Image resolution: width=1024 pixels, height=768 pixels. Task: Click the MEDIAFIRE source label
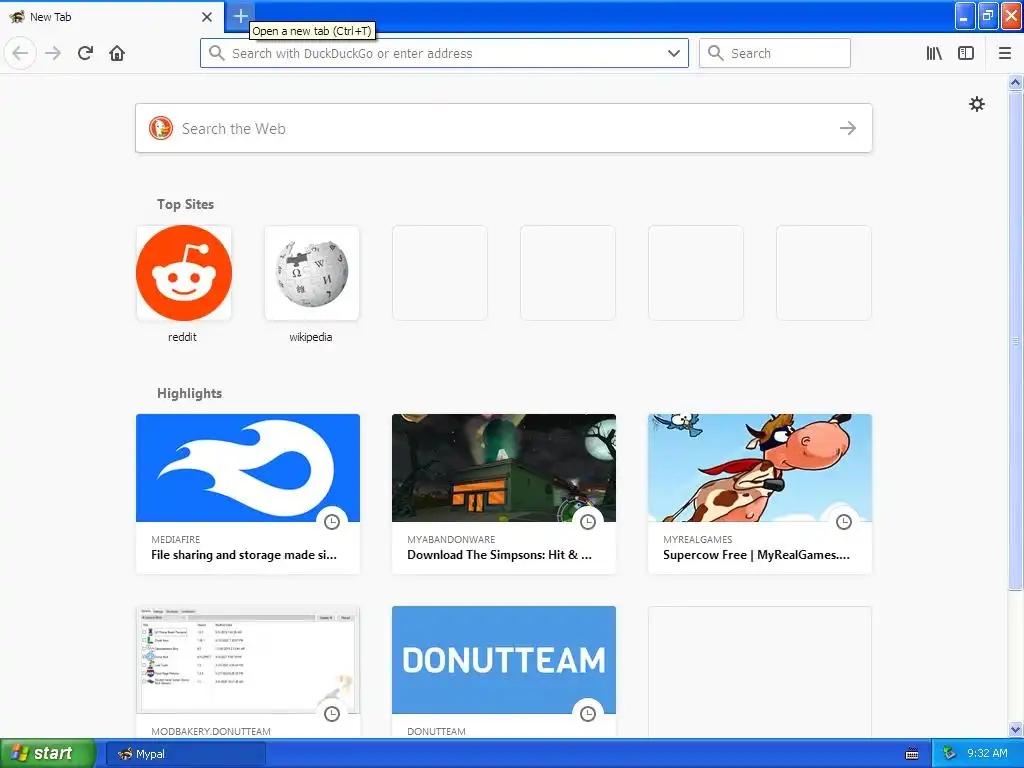pos(176,539)
